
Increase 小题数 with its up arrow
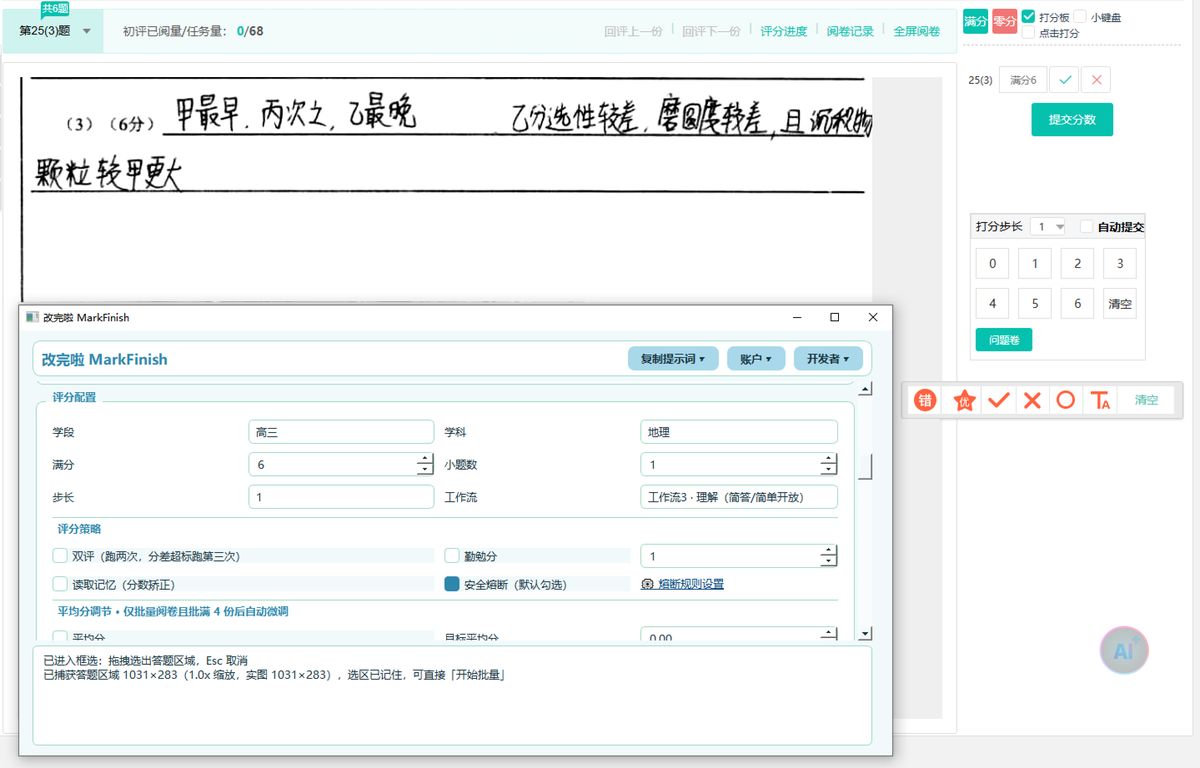[x=828, y=459]
